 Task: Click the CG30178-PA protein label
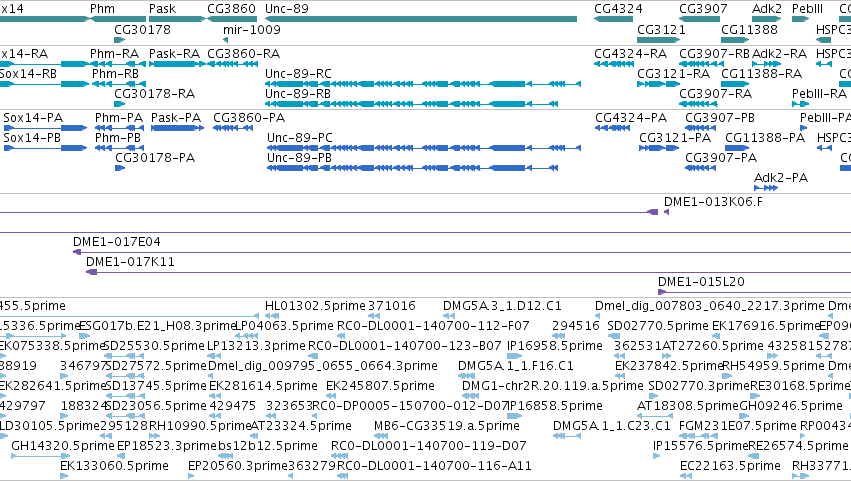tap(155, 157)
